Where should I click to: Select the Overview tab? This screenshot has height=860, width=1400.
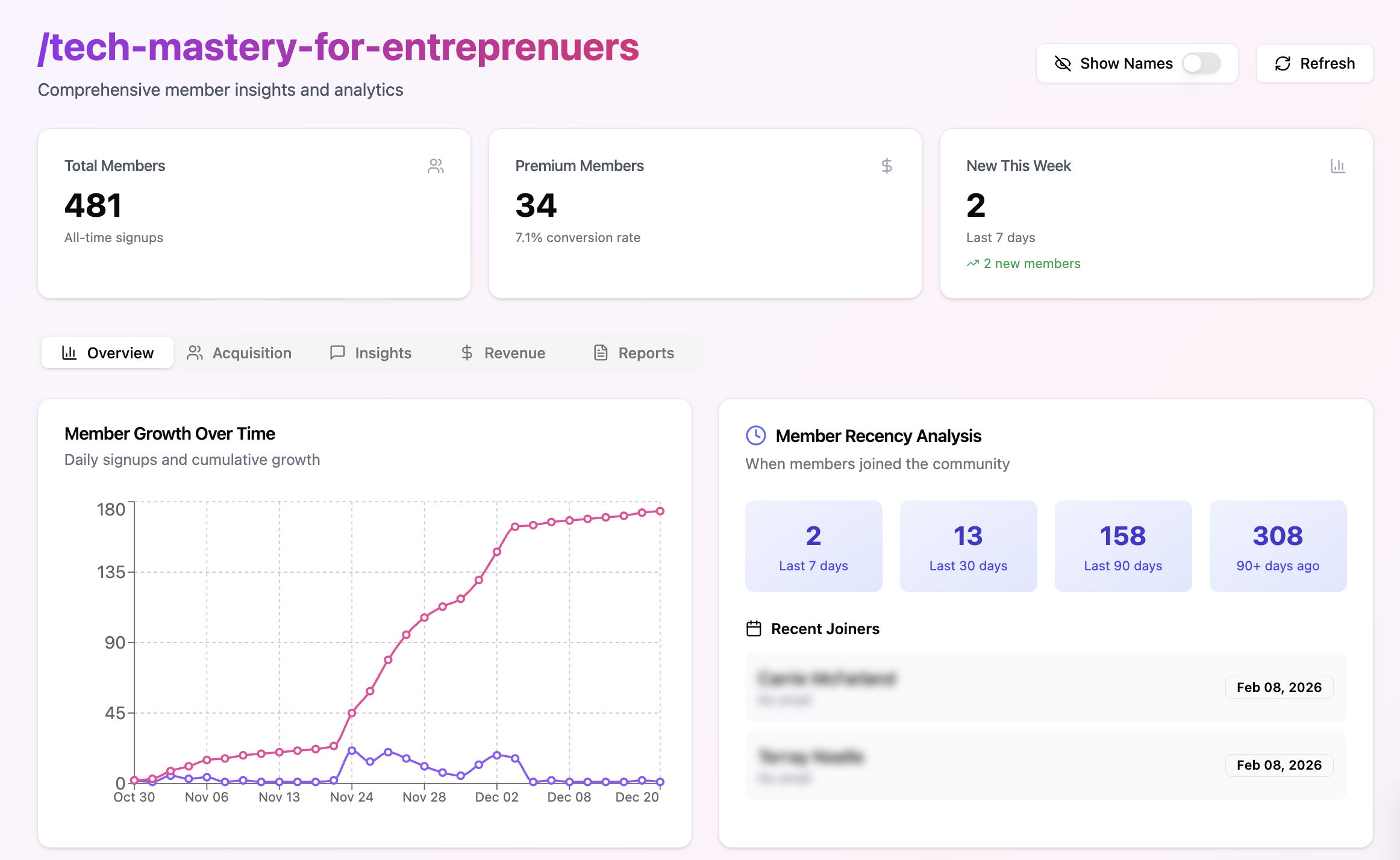point(108,353)
